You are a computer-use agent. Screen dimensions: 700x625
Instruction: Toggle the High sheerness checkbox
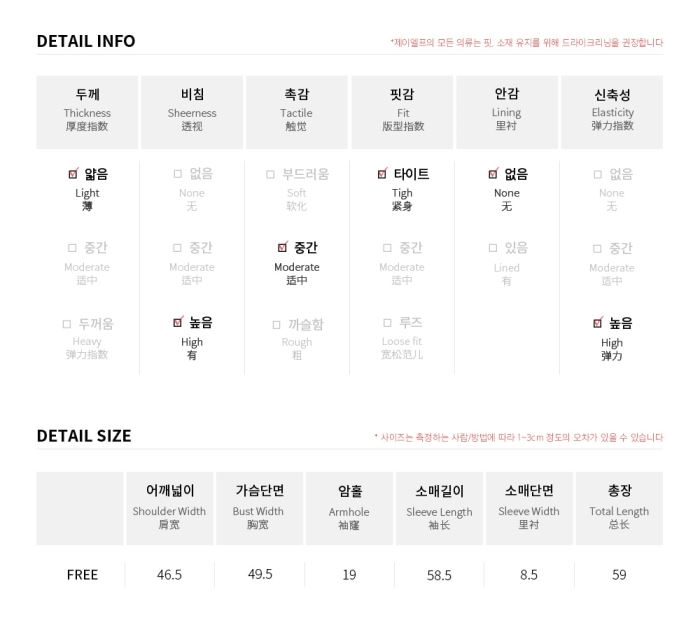pos(178,322)
